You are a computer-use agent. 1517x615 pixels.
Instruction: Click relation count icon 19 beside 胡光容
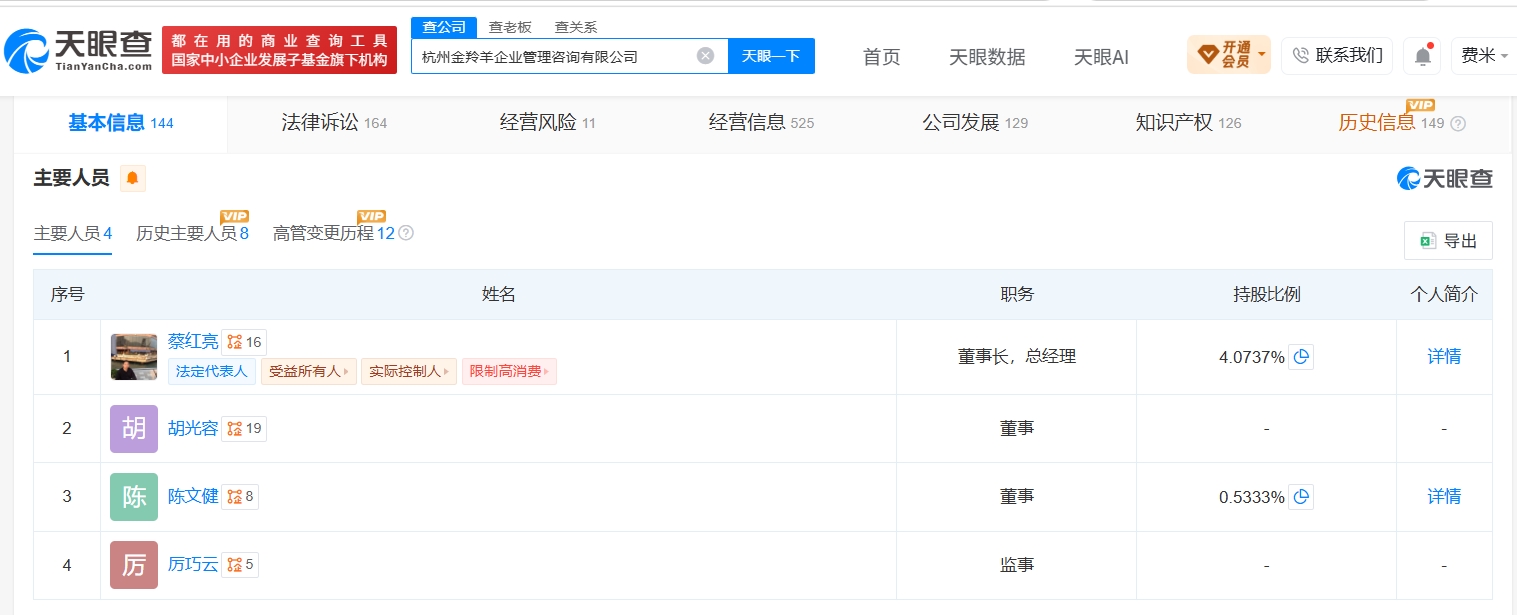coord(244,429)
